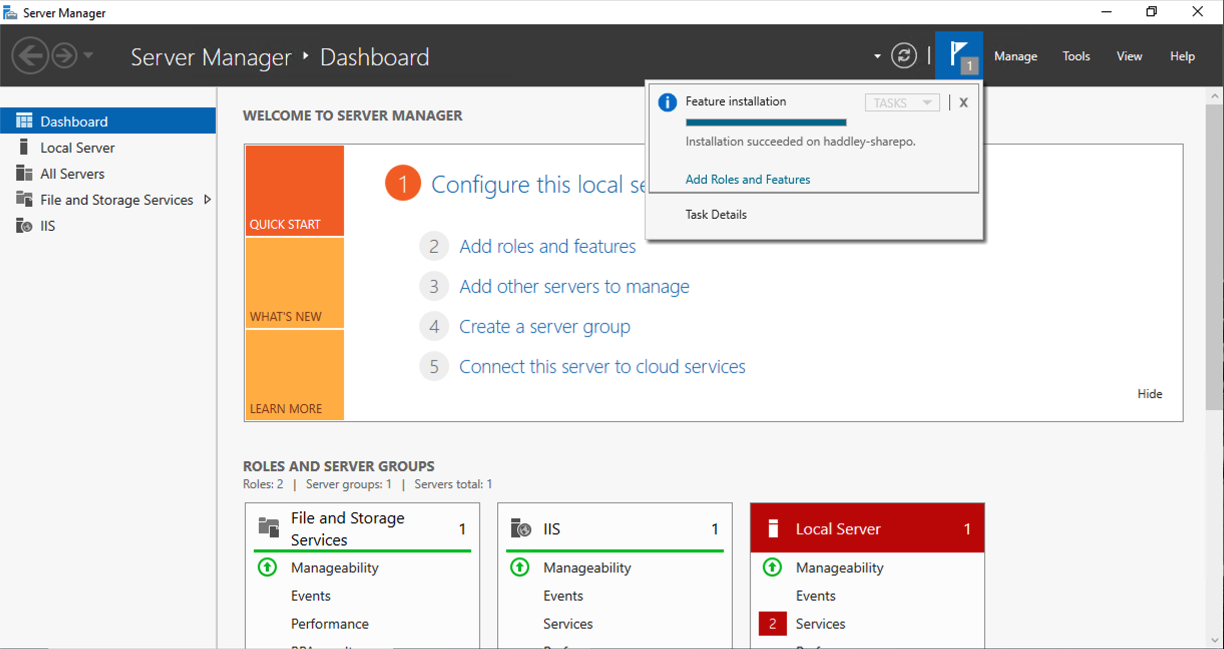
Task: Click Manageability in IIS tile
Action: pyautogui.click(x=587, y=567)
